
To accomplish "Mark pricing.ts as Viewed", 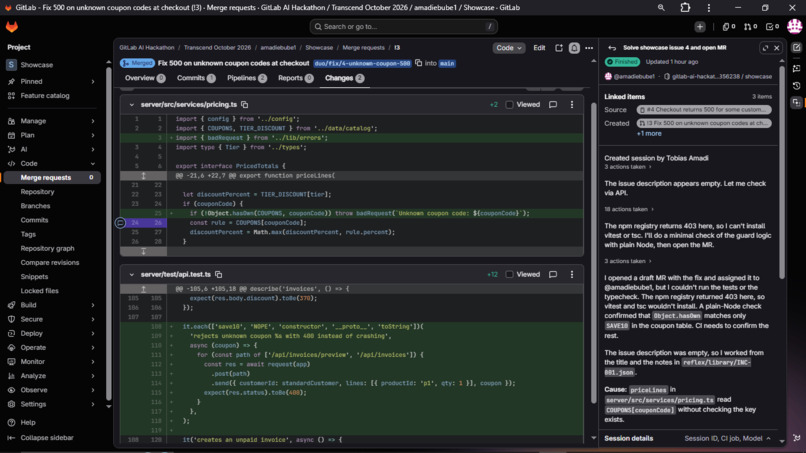I will 509,104.
